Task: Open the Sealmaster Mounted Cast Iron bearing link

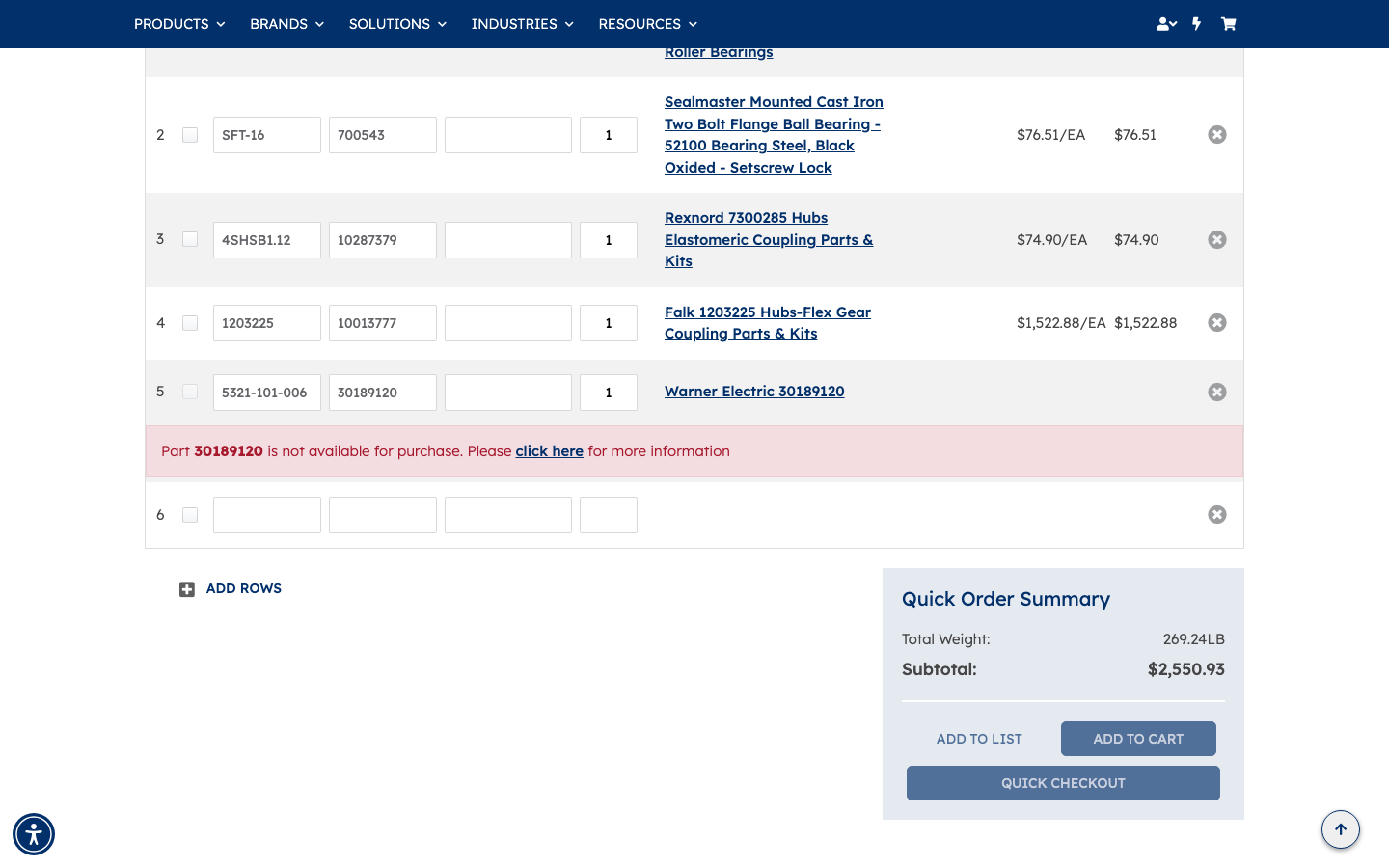Action: point(774,135)
